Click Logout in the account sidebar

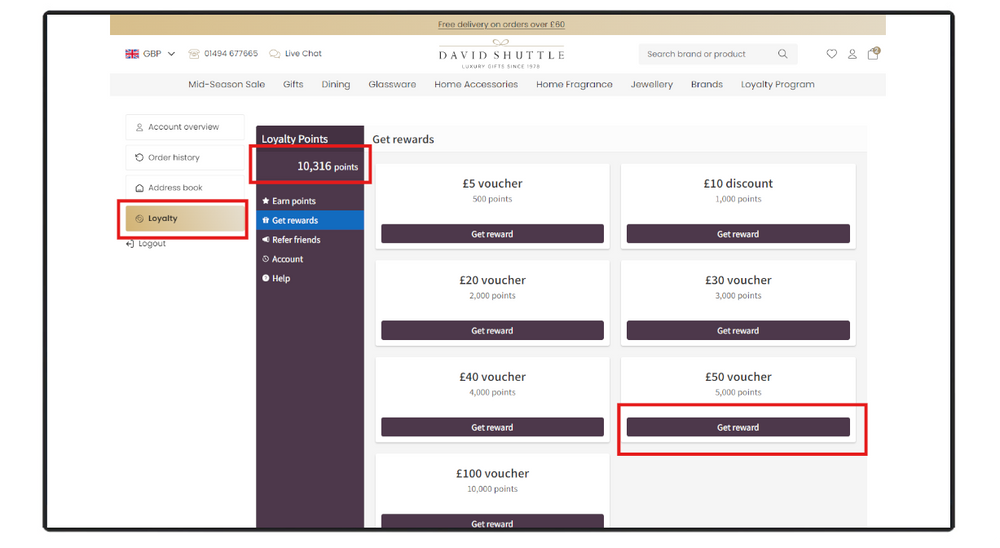(152, 244)
